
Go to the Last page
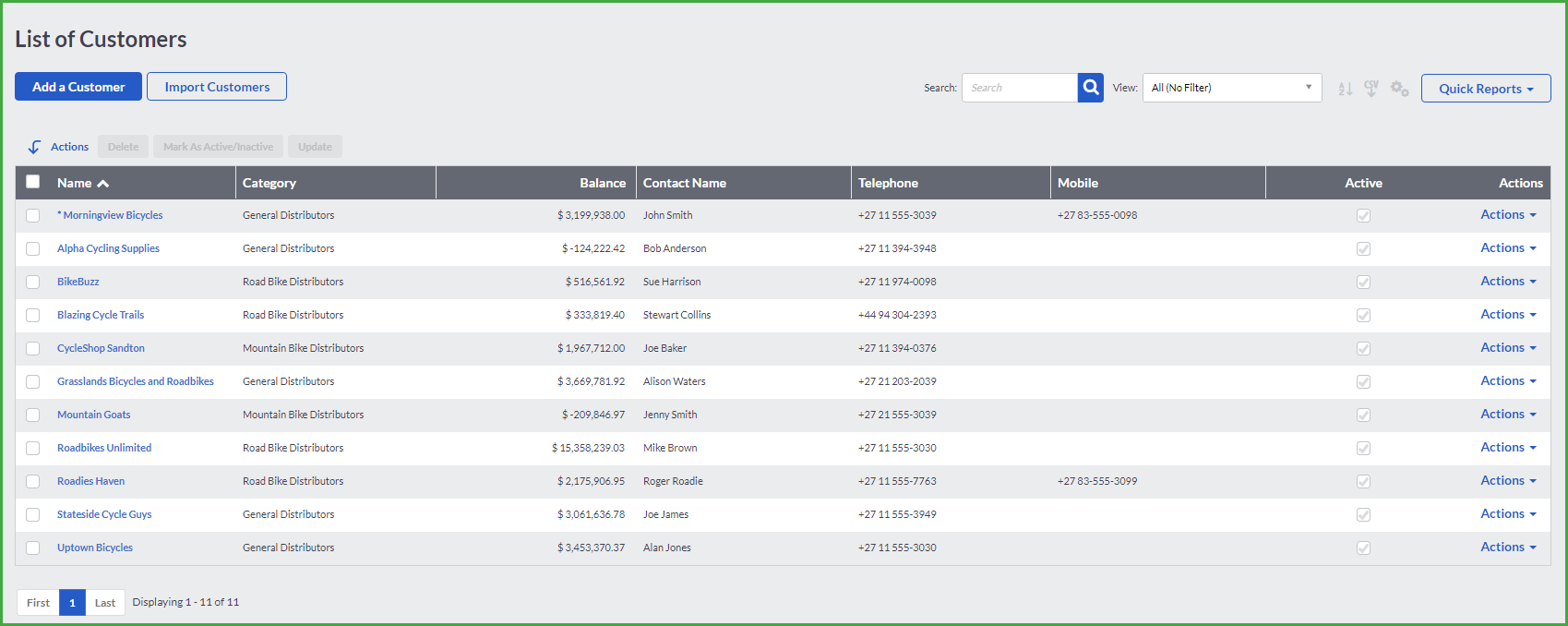click(105, 603)
